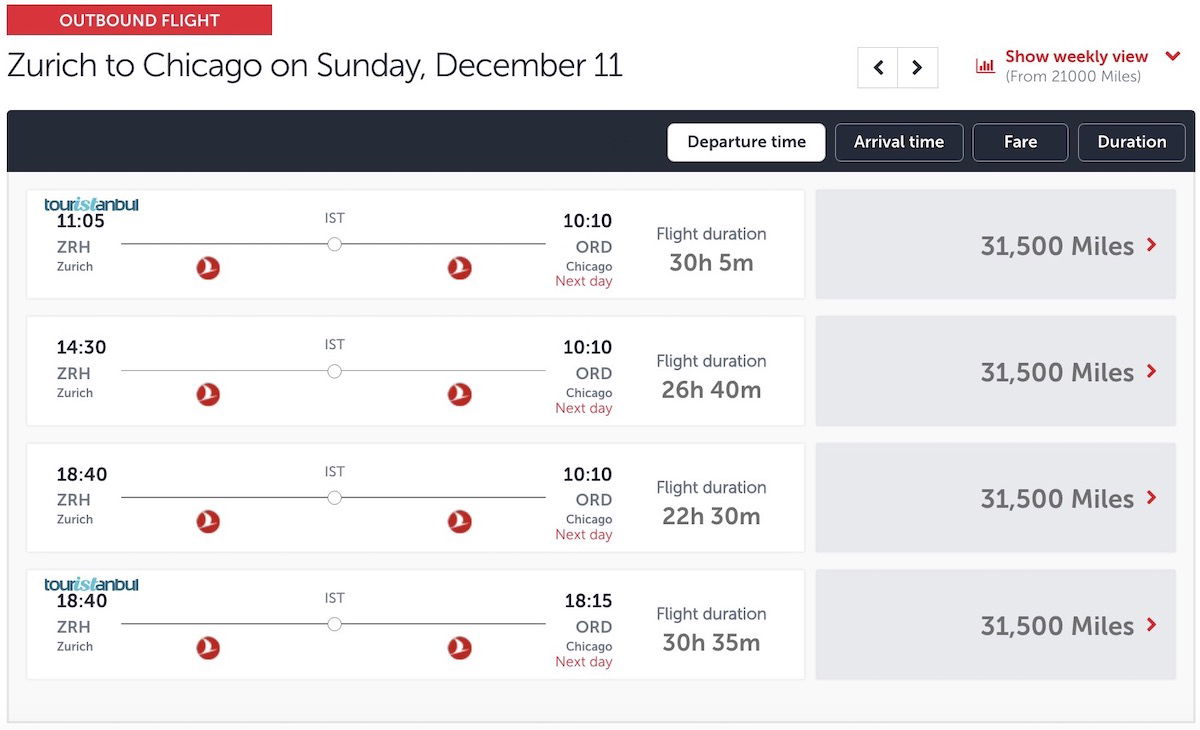The width and height of the screenshot is (1200, 730).
Task: Click the weekly view bar chart icon
Action: pyautogui.click(x=985, y=66)
